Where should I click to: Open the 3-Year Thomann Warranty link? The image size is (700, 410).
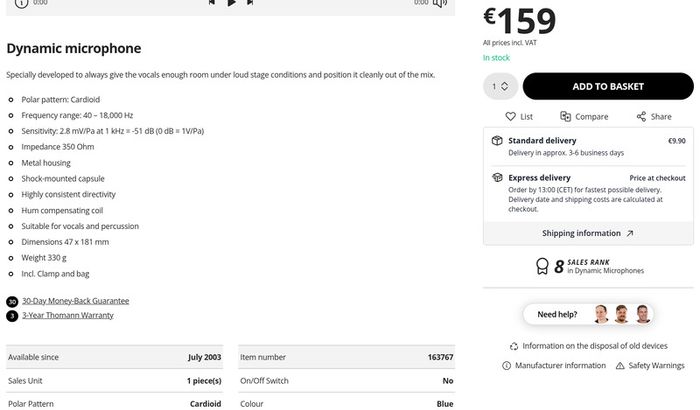coord(68,315)
